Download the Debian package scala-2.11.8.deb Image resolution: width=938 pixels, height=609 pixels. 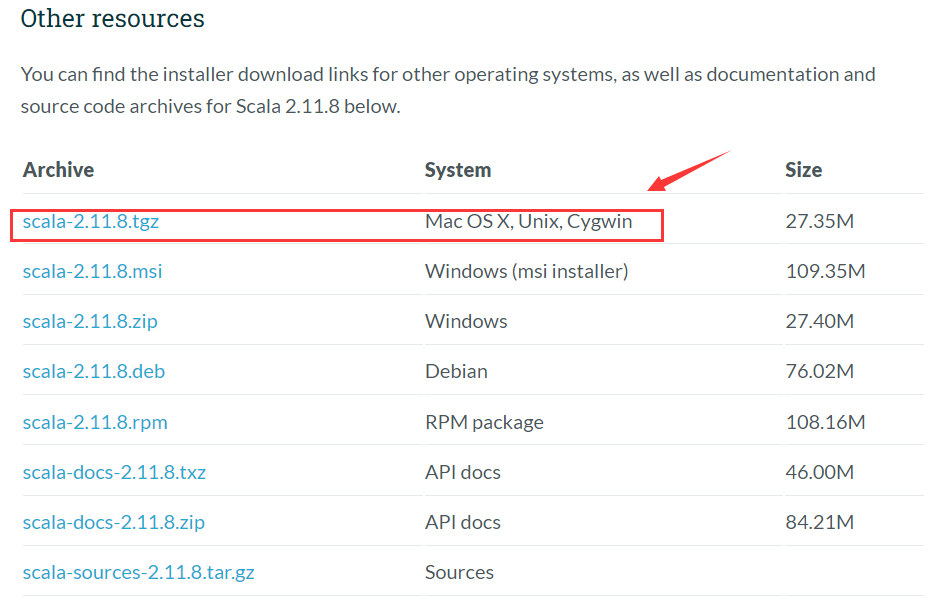[x=93, y=371]
